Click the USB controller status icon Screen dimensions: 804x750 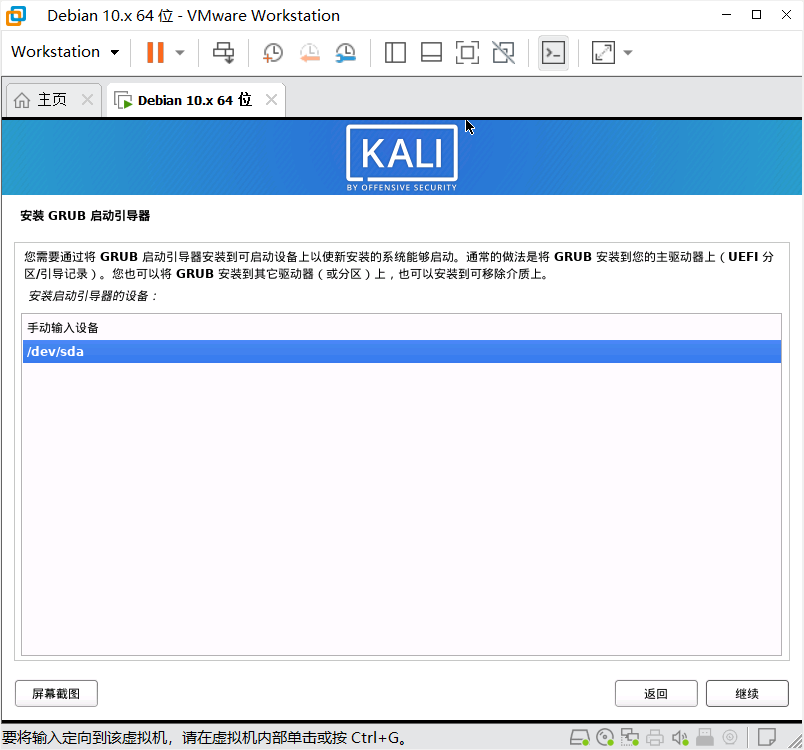tap(705, 738)
